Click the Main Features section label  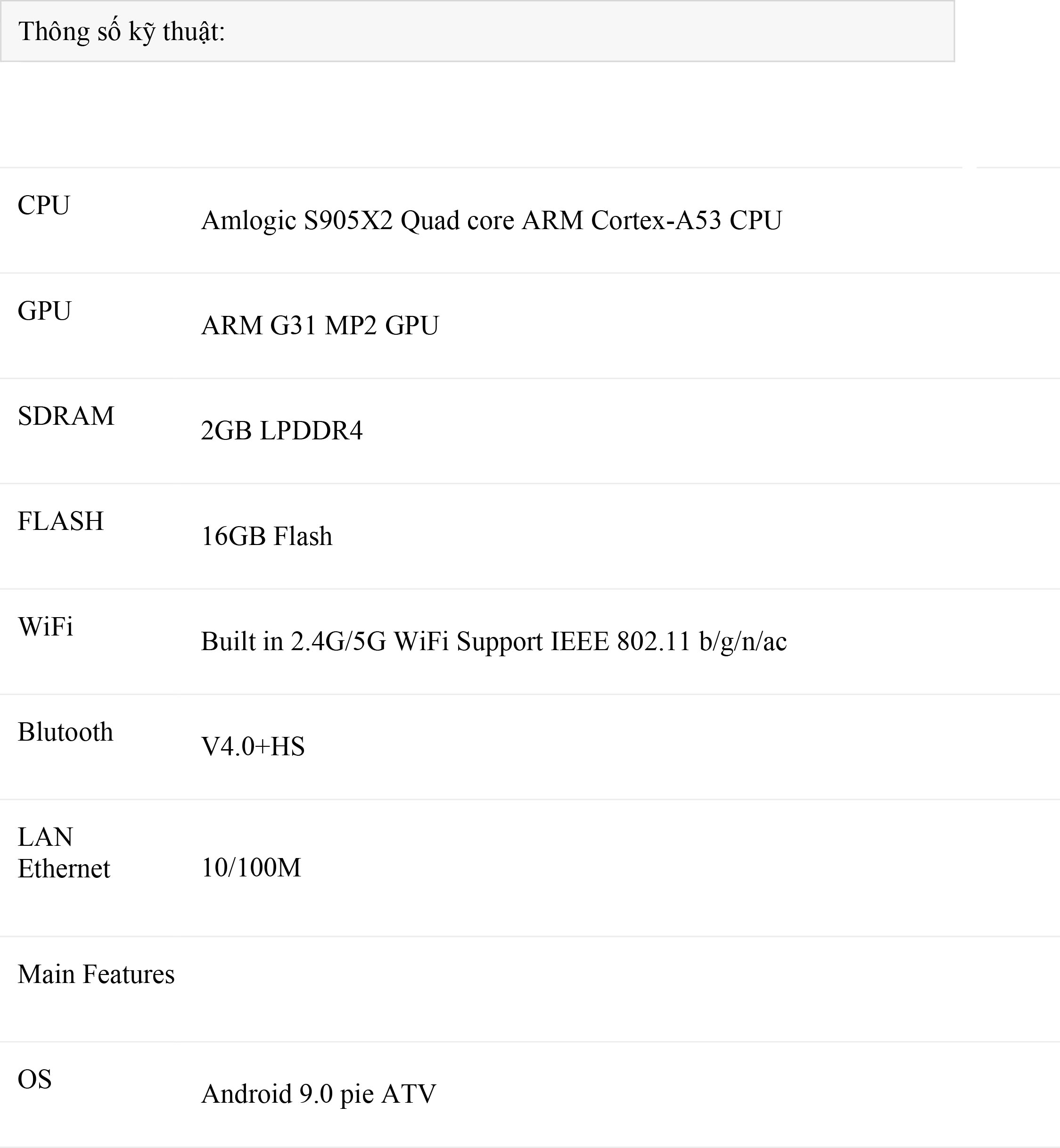click(x=96, y=974)
